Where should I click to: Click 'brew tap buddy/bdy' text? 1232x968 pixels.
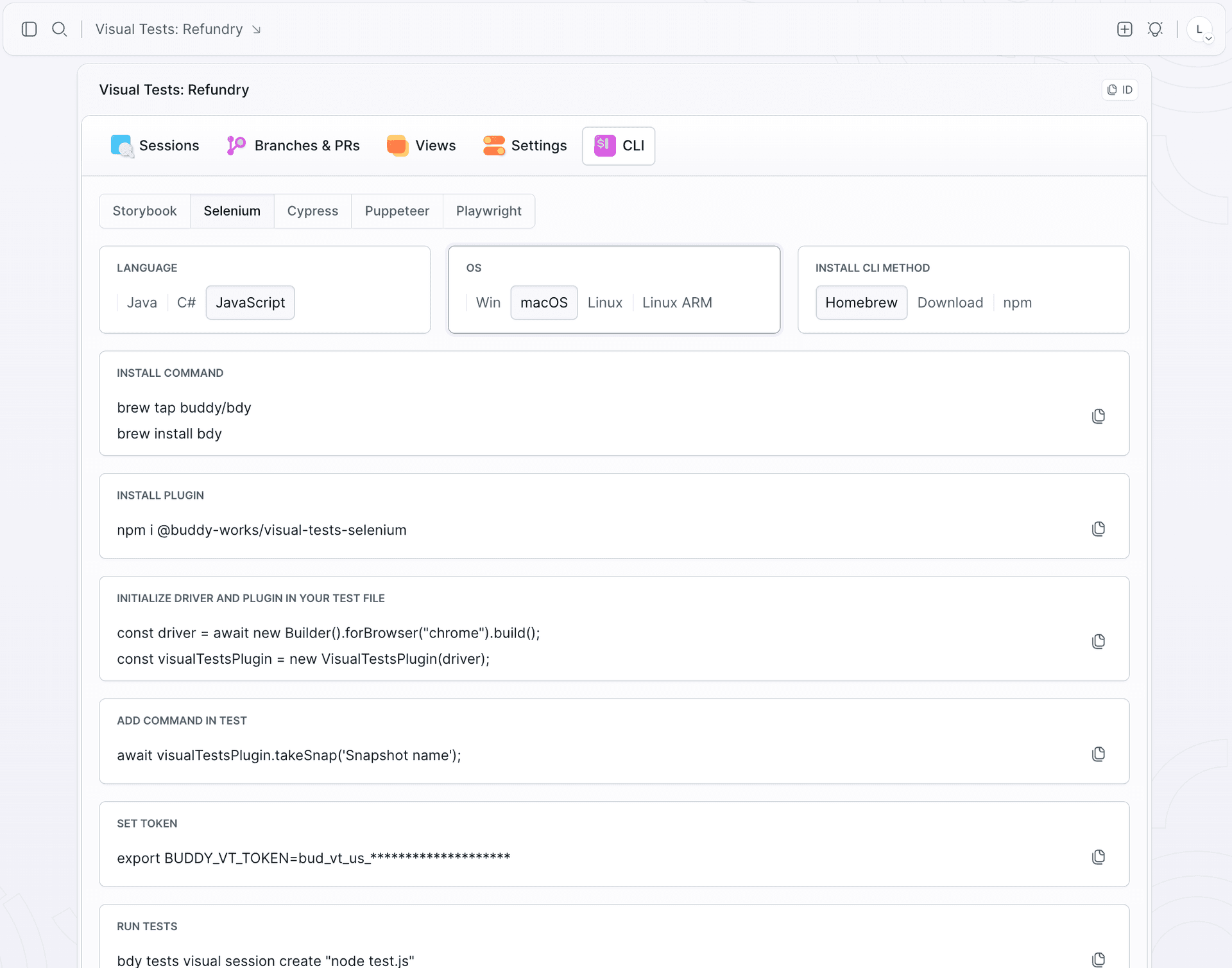point(184,408)
